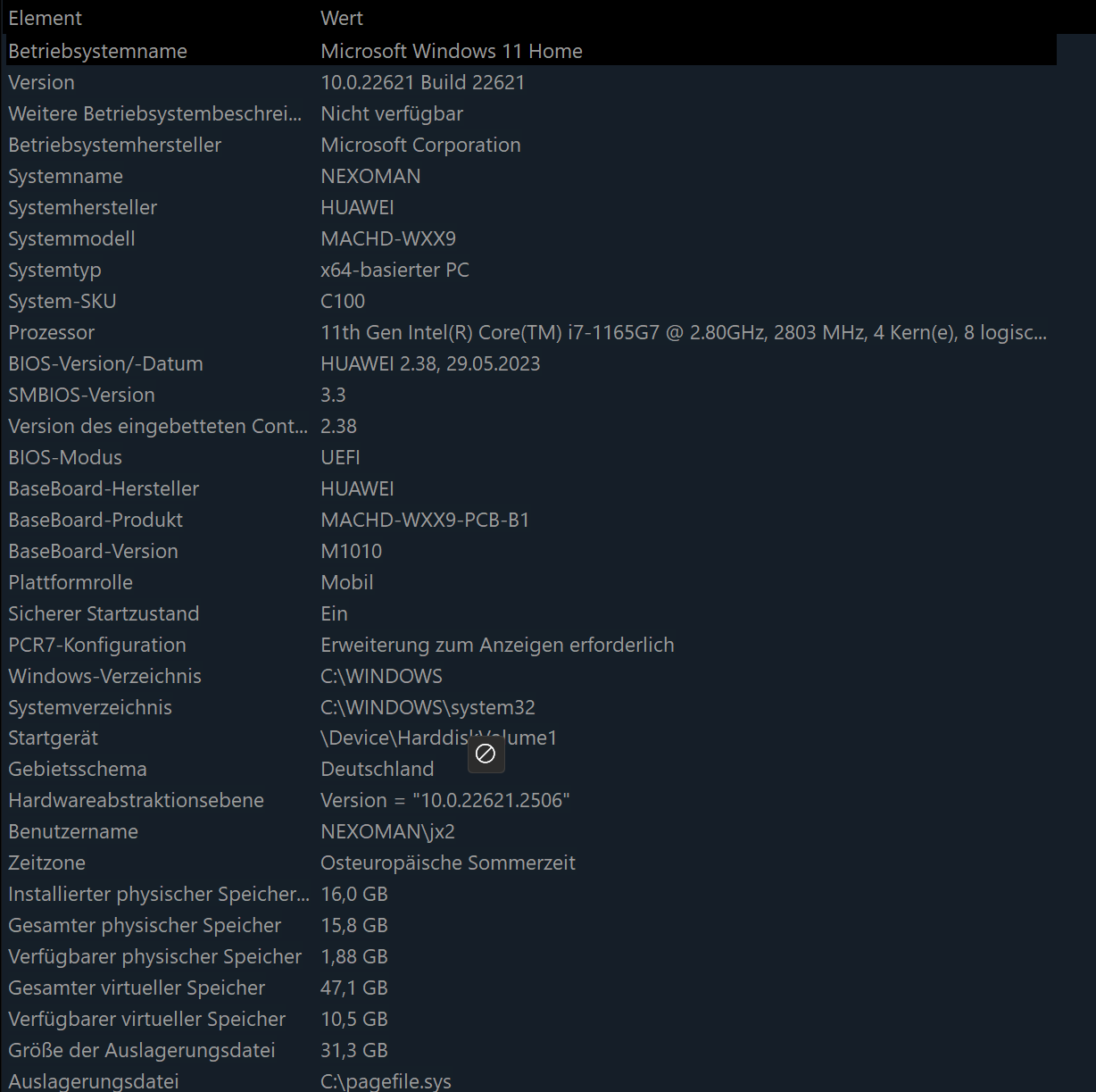Screen dimensions: 1096x1092
Task: Select the Gebietsschema row label
Action: click(78, 769)
